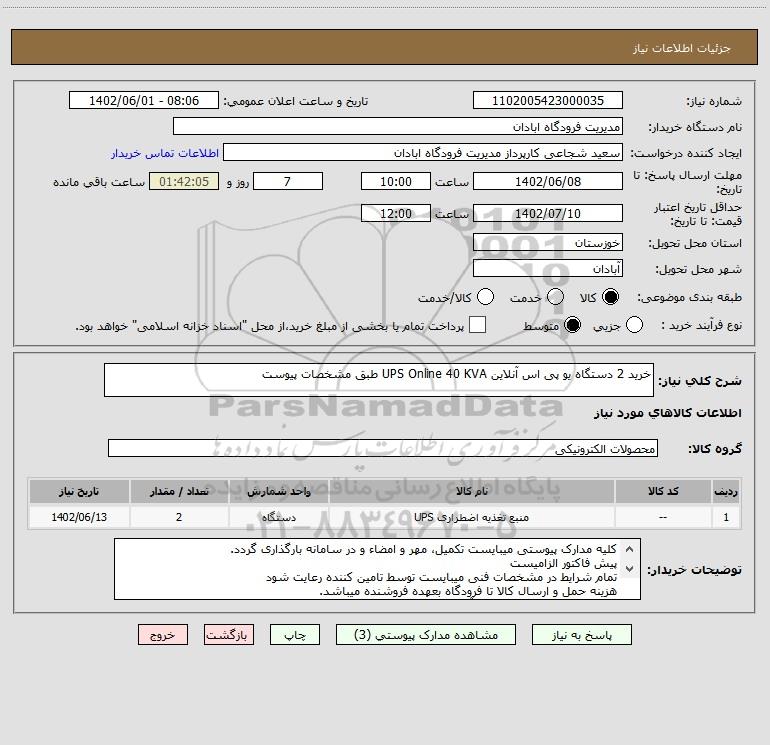Click the remaining days field 7
Screen dimensions: 770x745
coord(287,181)
